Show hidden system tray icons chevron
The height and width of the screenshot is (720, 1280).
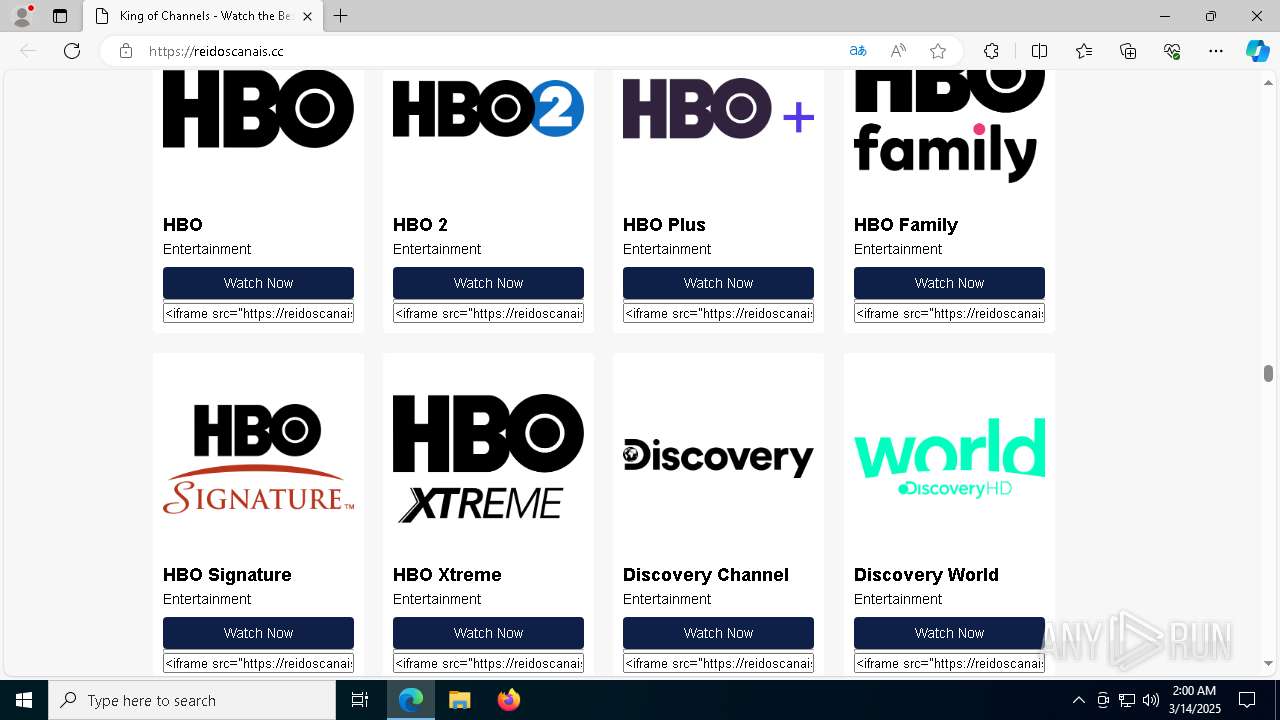[x=1078, y=700]
